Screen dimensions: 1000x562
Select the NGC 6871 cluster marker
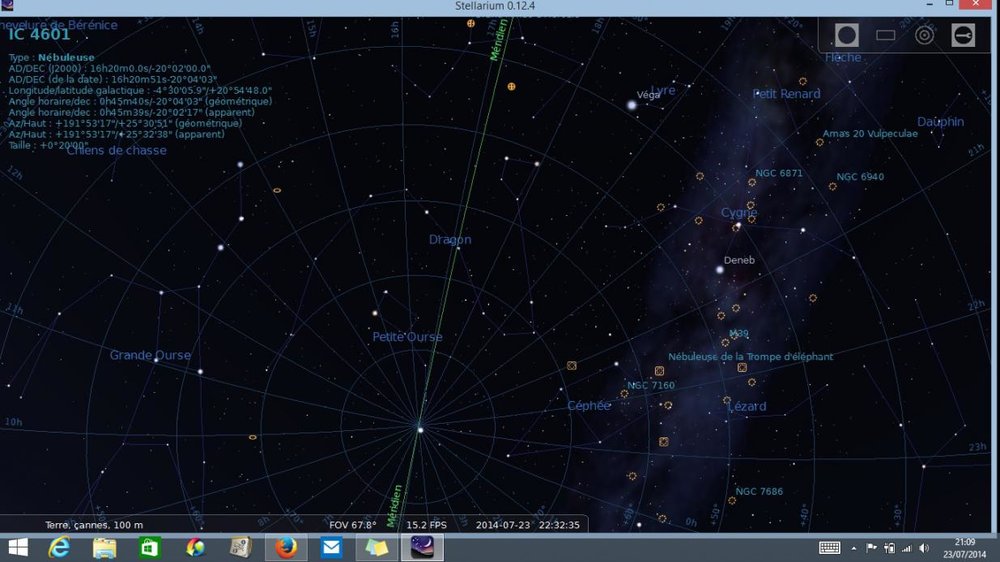pos(752,182)
